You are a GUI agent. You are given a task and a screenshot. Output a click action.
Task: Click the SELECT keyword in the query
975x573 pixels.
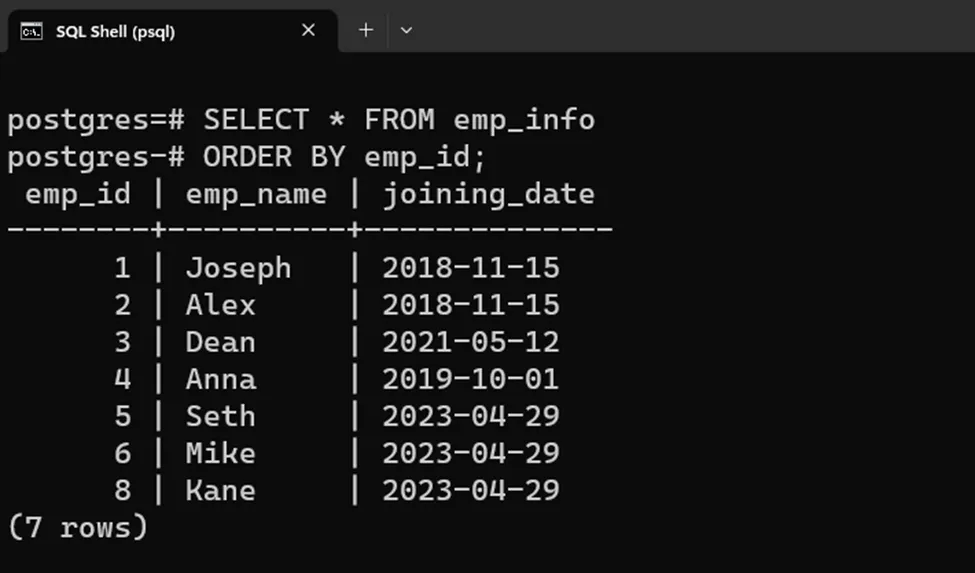[x=256, y=120]
